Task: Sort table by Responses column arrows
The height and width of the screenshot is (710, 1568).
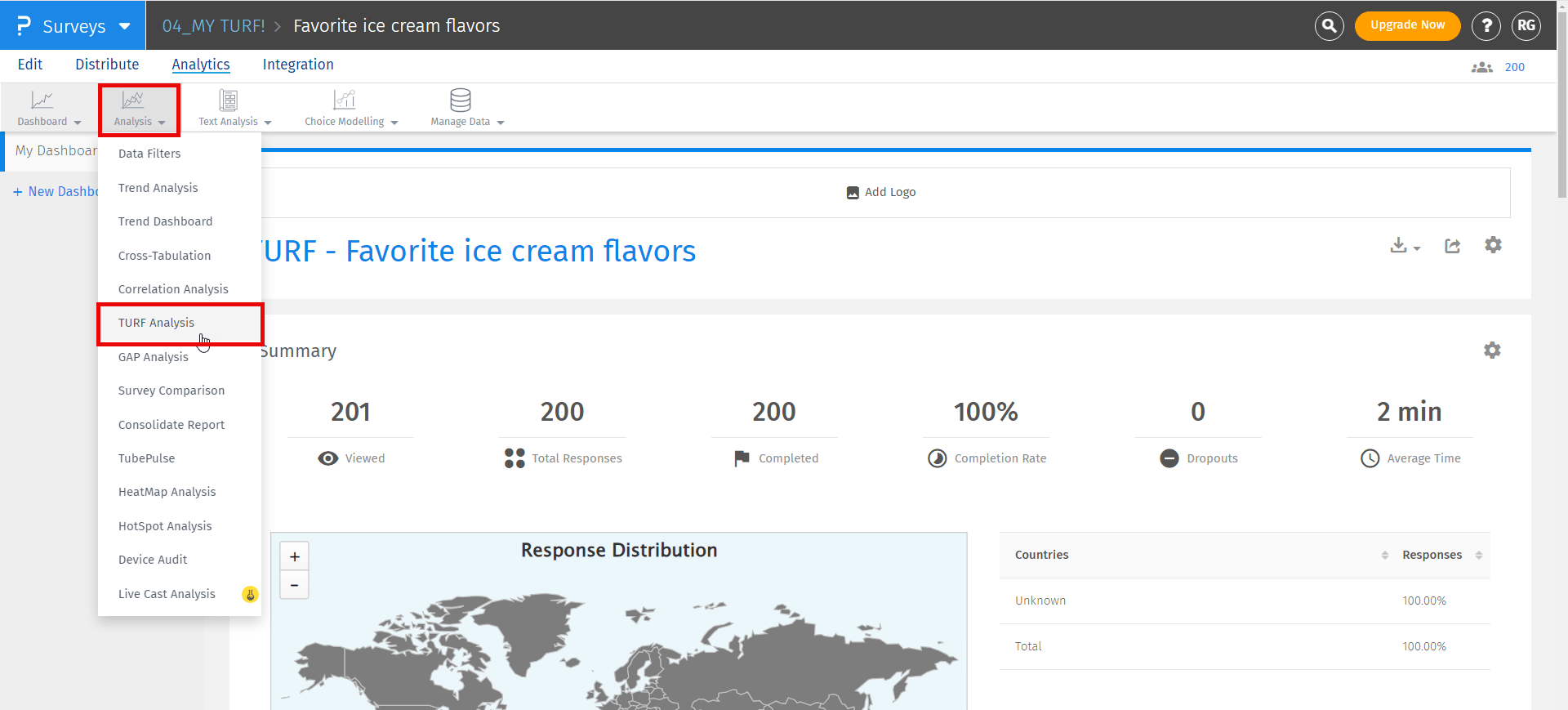Action: [1479, 556]
